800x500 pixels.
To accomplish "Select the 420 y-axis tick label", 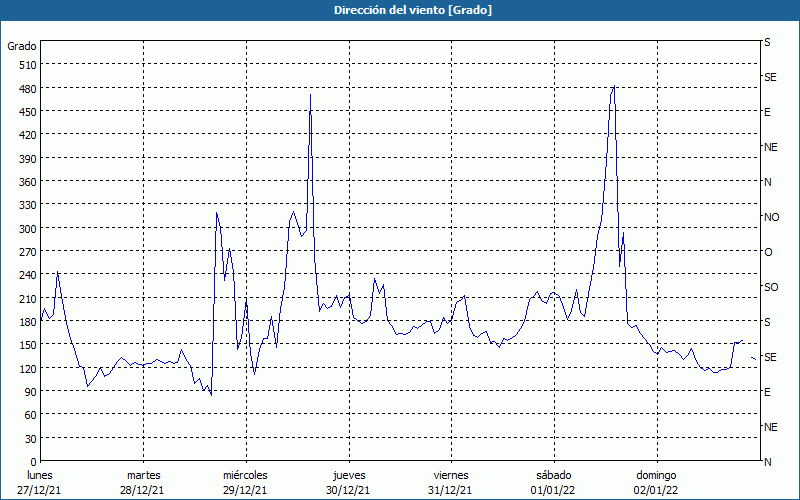I will point(28,135).
